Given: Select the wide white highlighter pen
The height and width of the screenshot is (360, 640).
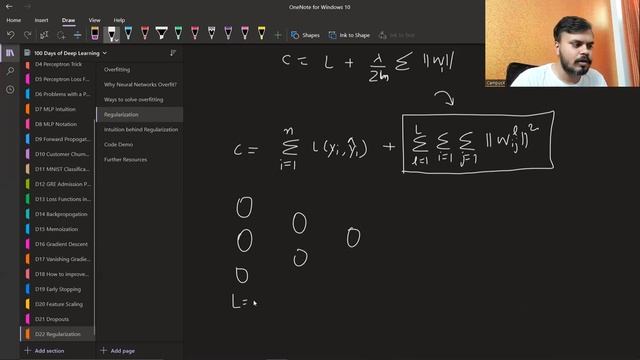Looking at the screenshot, I should coord(162,33).
